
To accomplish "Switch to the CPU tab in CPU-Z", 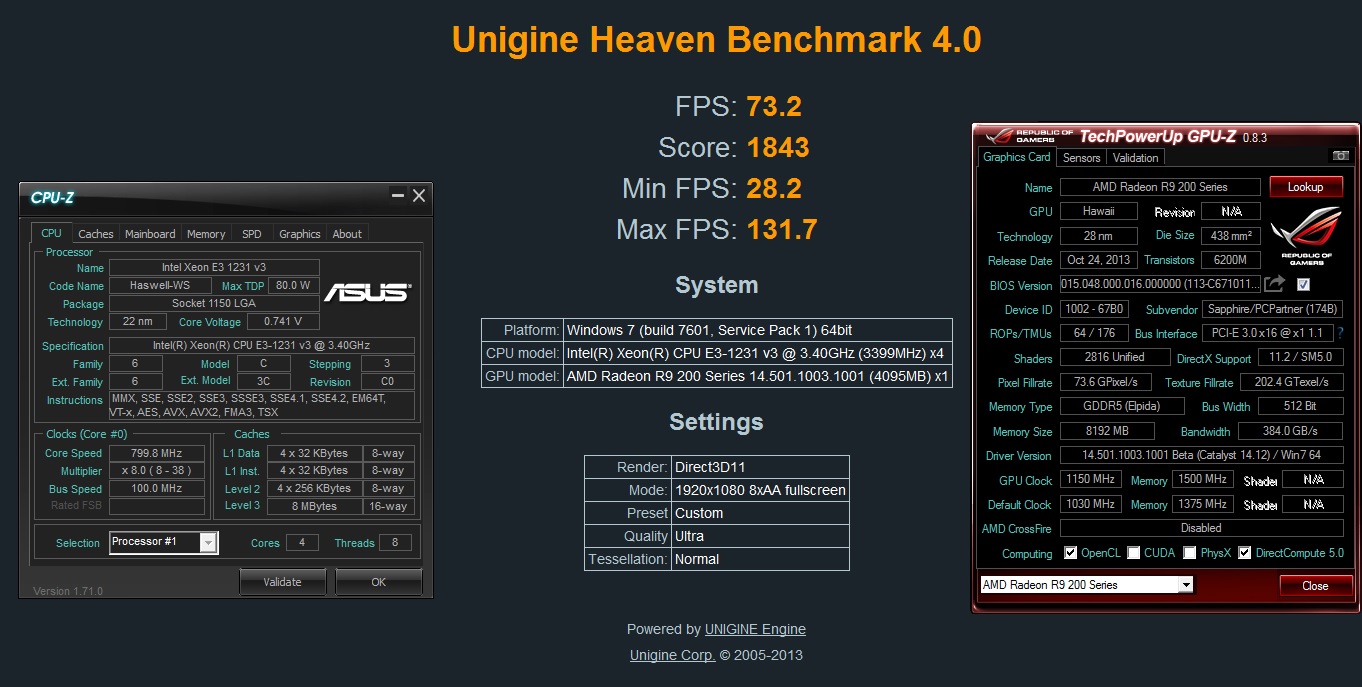I will [x=51, y=233].
